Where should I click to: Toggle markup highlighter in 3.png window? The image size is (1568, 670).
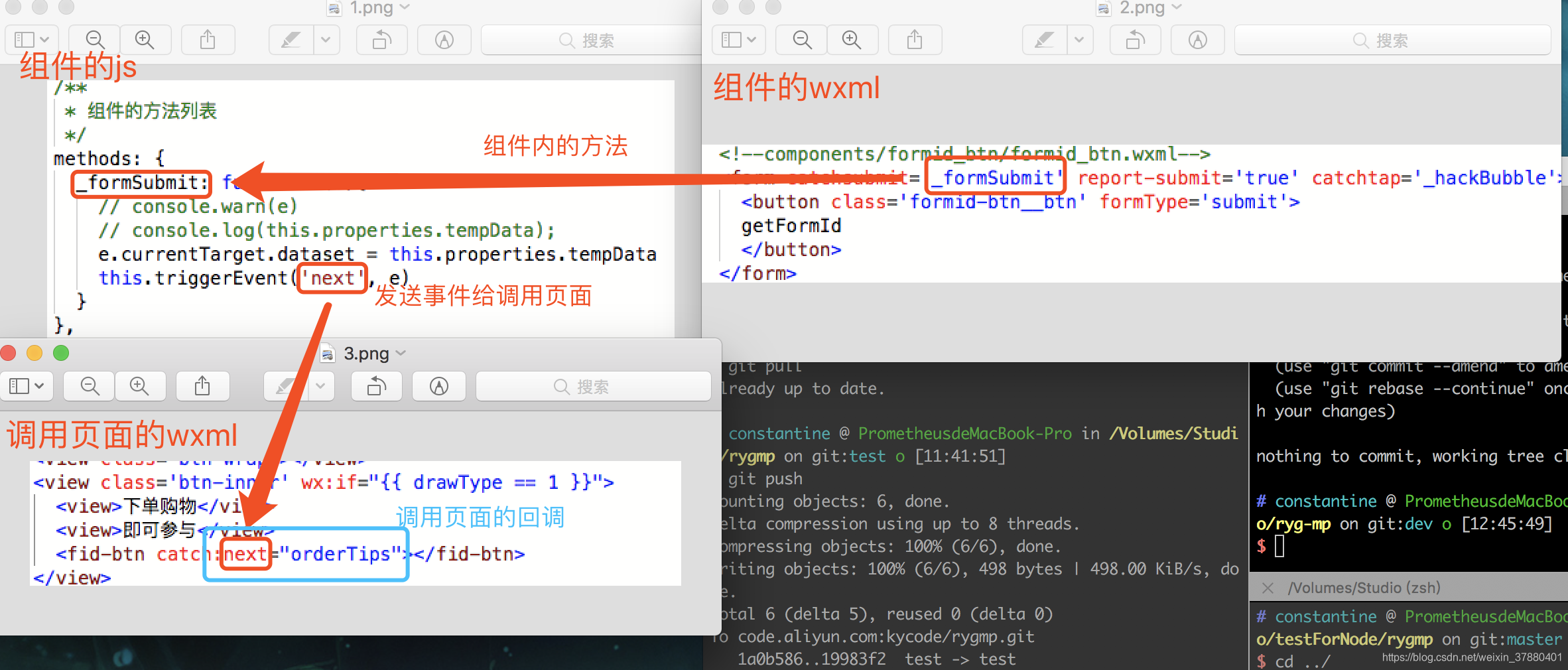(285, 386)
